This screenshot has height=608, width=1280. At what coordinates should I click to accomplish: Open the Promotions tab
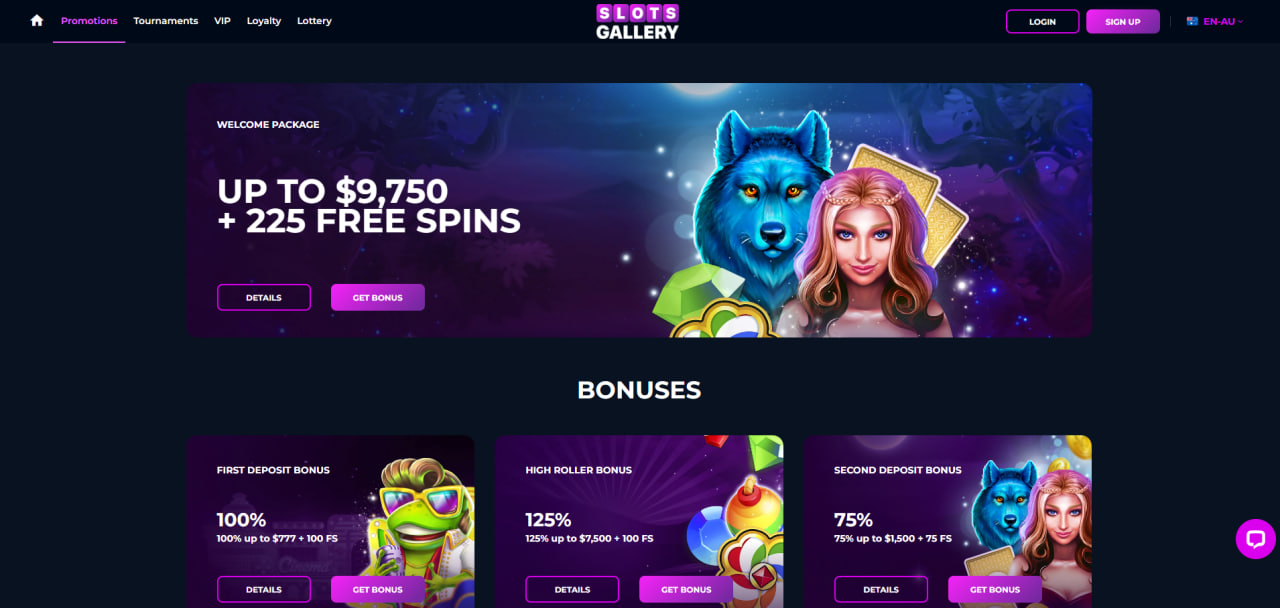pos(89,21)
